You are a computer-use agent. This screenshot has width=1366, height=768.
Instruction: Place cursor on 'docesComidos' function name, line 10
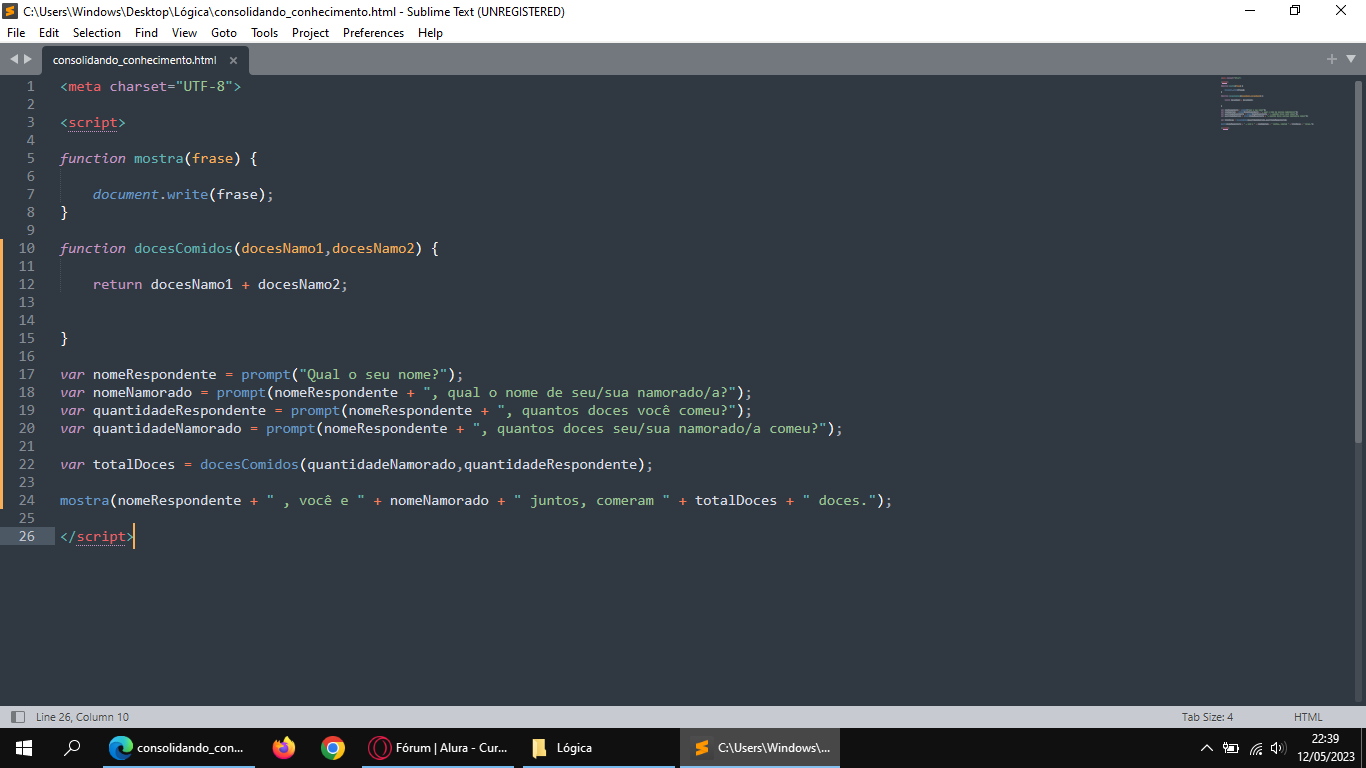(x=183, y=248)
